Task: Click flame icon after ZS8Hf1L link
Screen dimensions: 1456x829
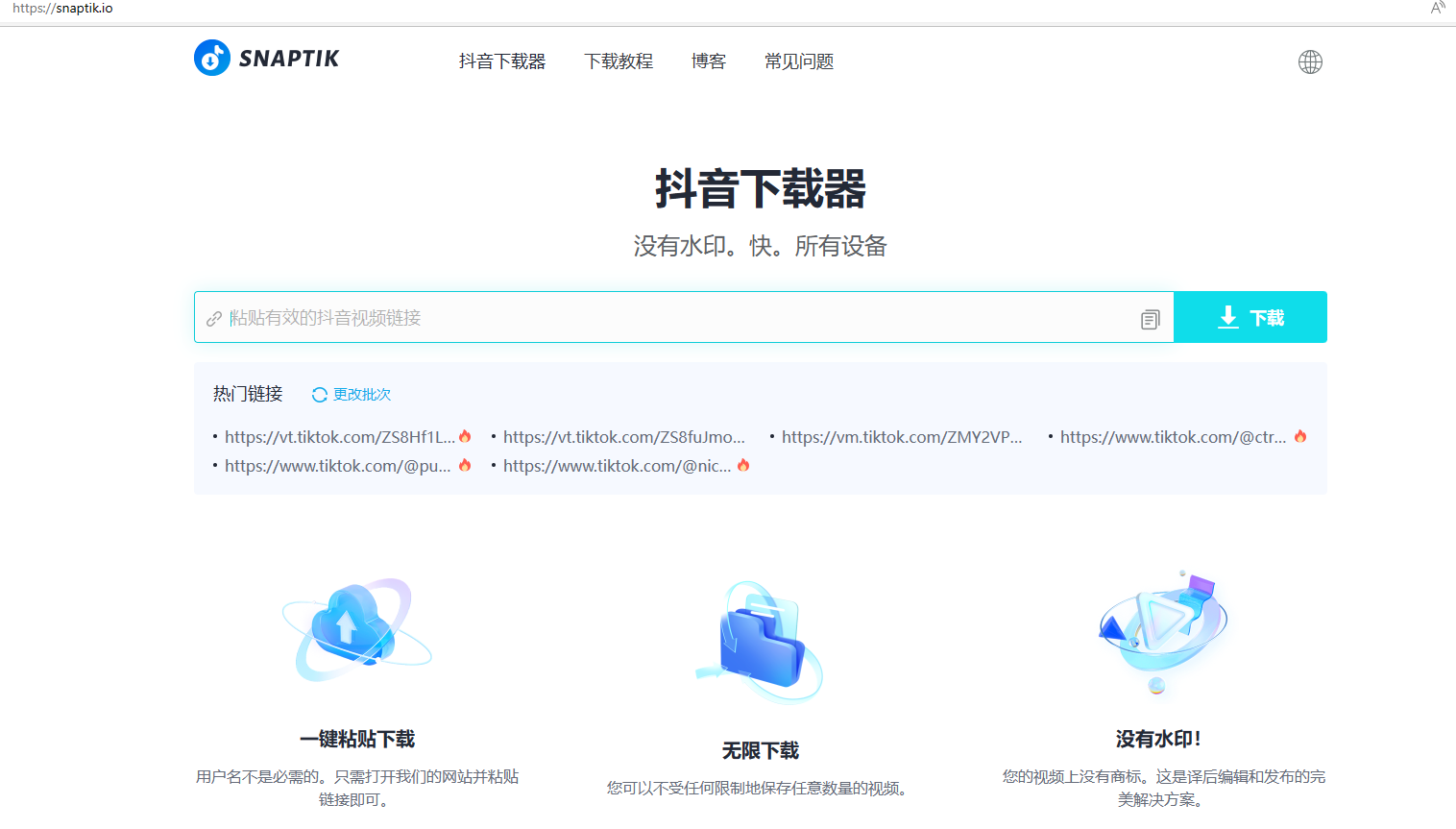Action: pyautogui.click(x=465, y=436)
